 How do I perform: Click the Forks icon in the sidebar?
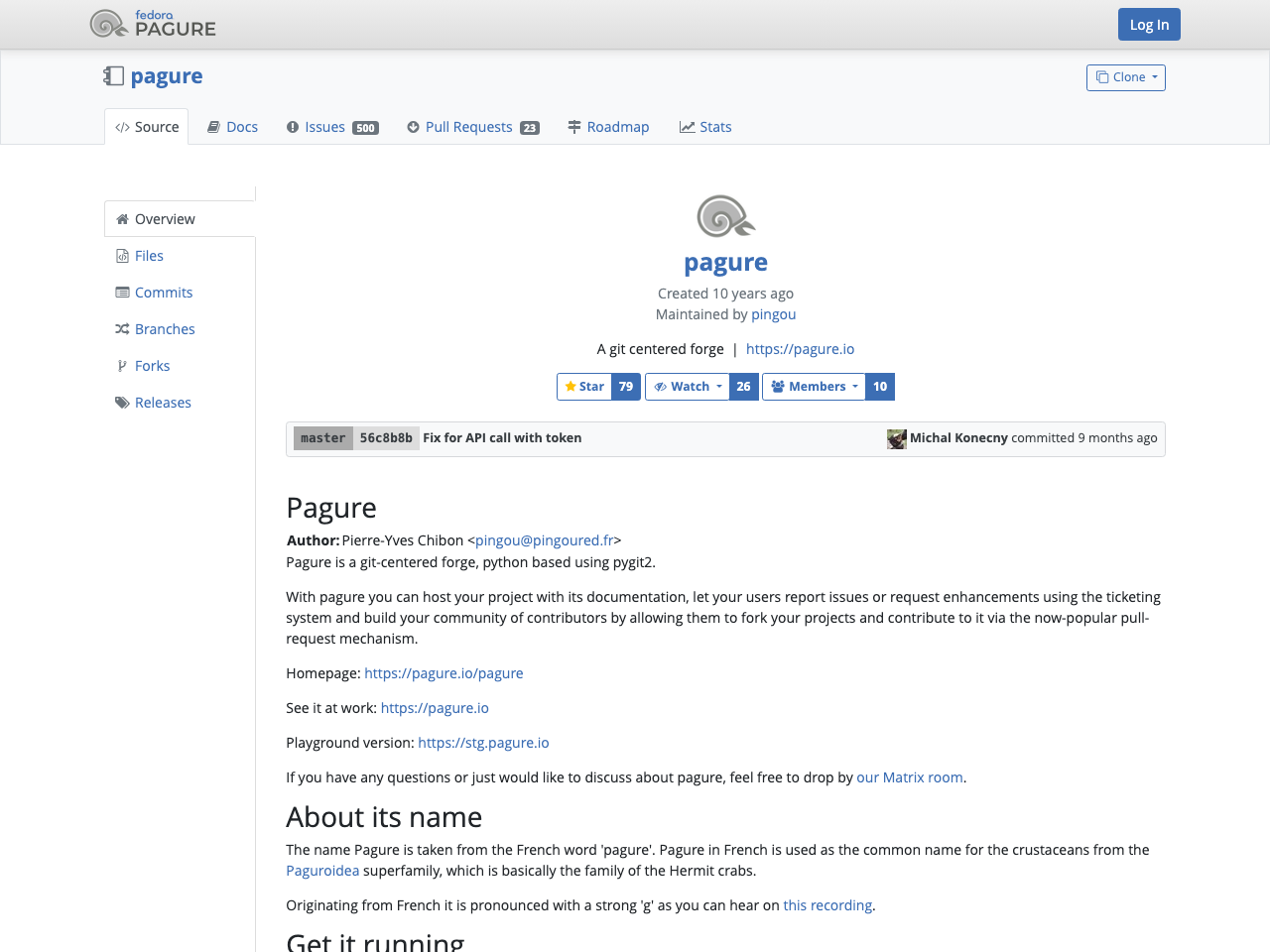tap(123, 365)
